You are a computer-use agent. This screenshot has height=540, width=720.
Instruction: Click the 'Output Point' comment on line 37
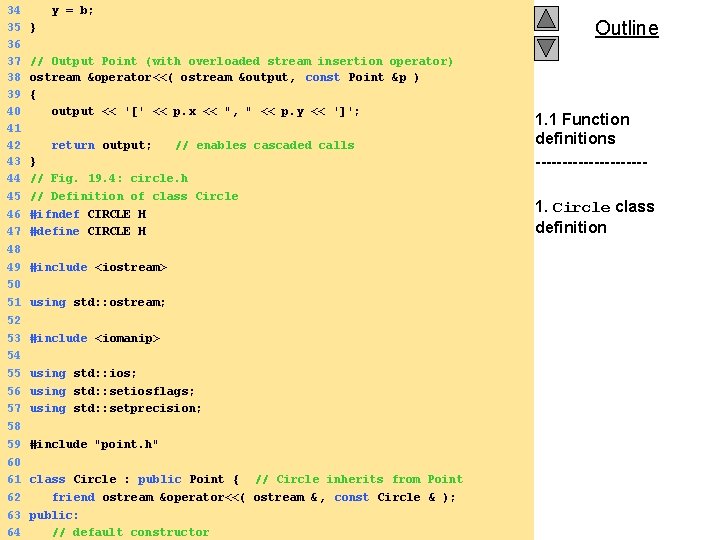242,61
